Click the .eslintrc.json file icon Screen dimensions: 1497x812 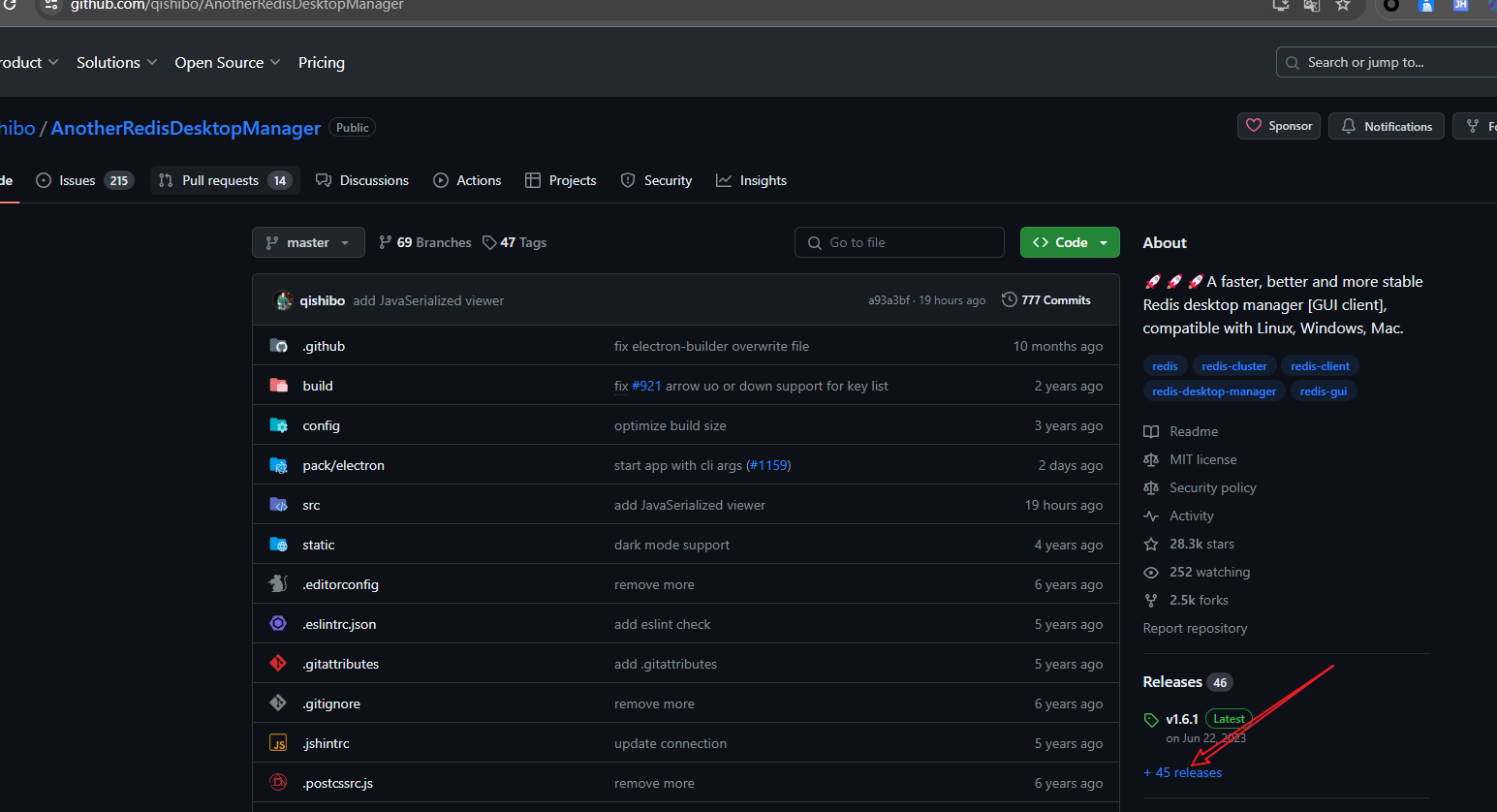(x=279, y=624)
